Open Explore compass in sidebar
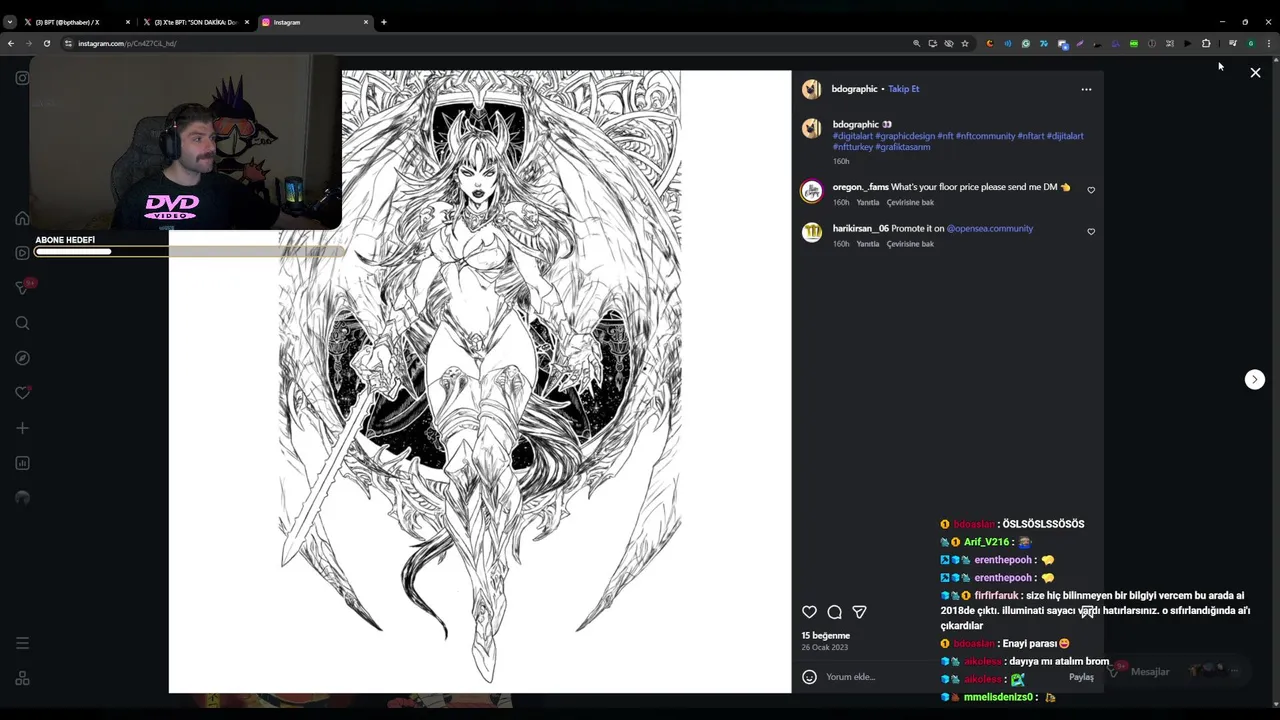Viewport: 1280px width, 720px height. 22,358
